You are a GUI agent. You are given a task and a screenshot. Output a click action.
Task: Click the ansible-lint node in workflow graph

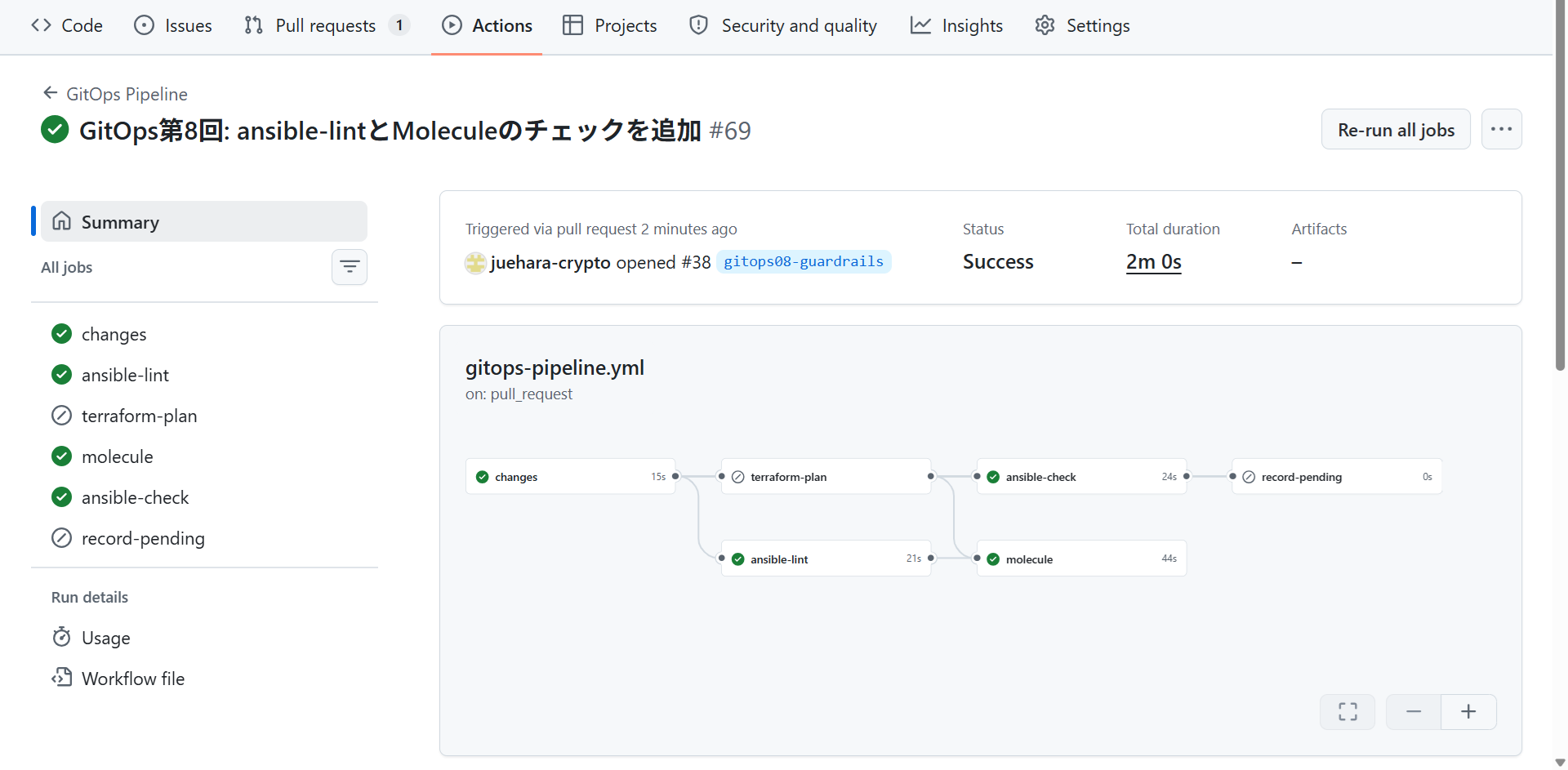(x=826, y=559)
